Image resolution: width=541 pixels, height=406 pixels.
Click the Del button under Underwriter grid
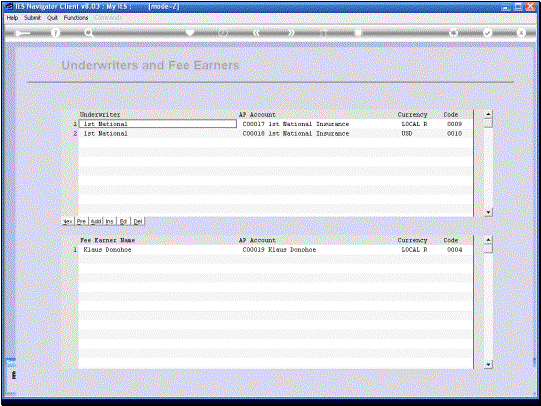coord(138,221)
